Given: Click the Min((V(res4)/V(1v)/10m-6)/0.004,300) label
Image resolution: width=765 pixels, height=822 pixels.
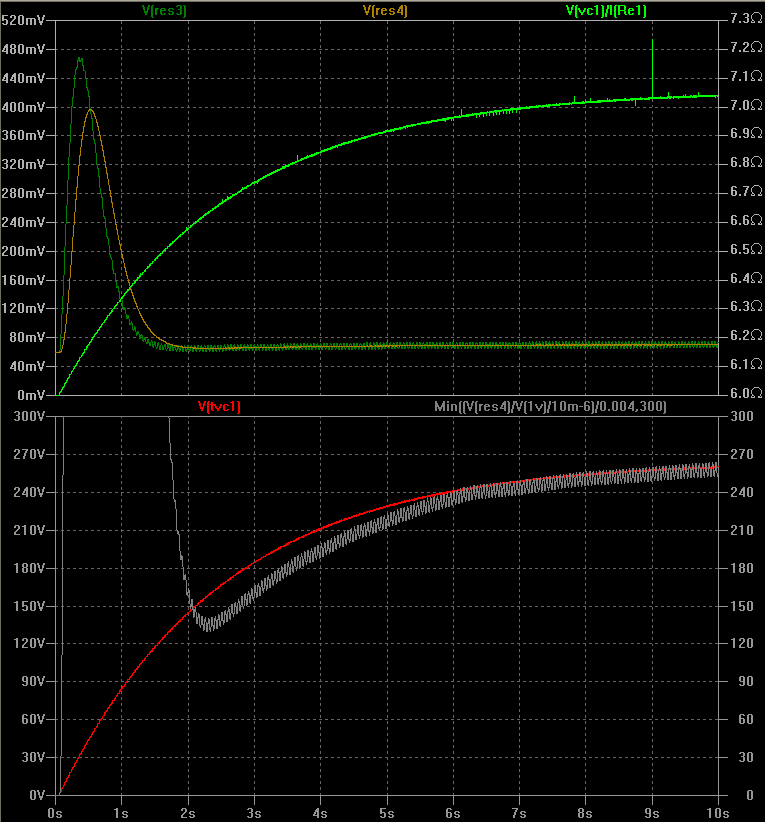Looking at the screenshot, I should (550, 406).
